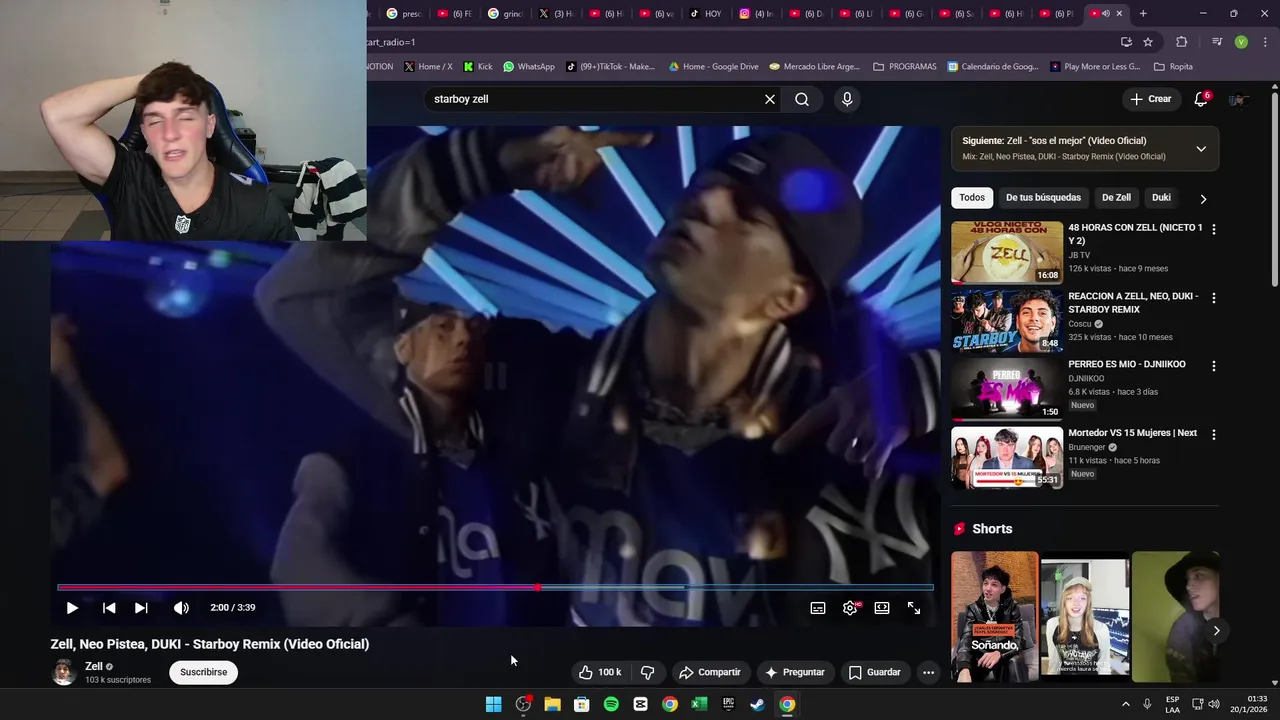
Task: Open the Chrome profile avatar
Action: (x=1241, y=42)
